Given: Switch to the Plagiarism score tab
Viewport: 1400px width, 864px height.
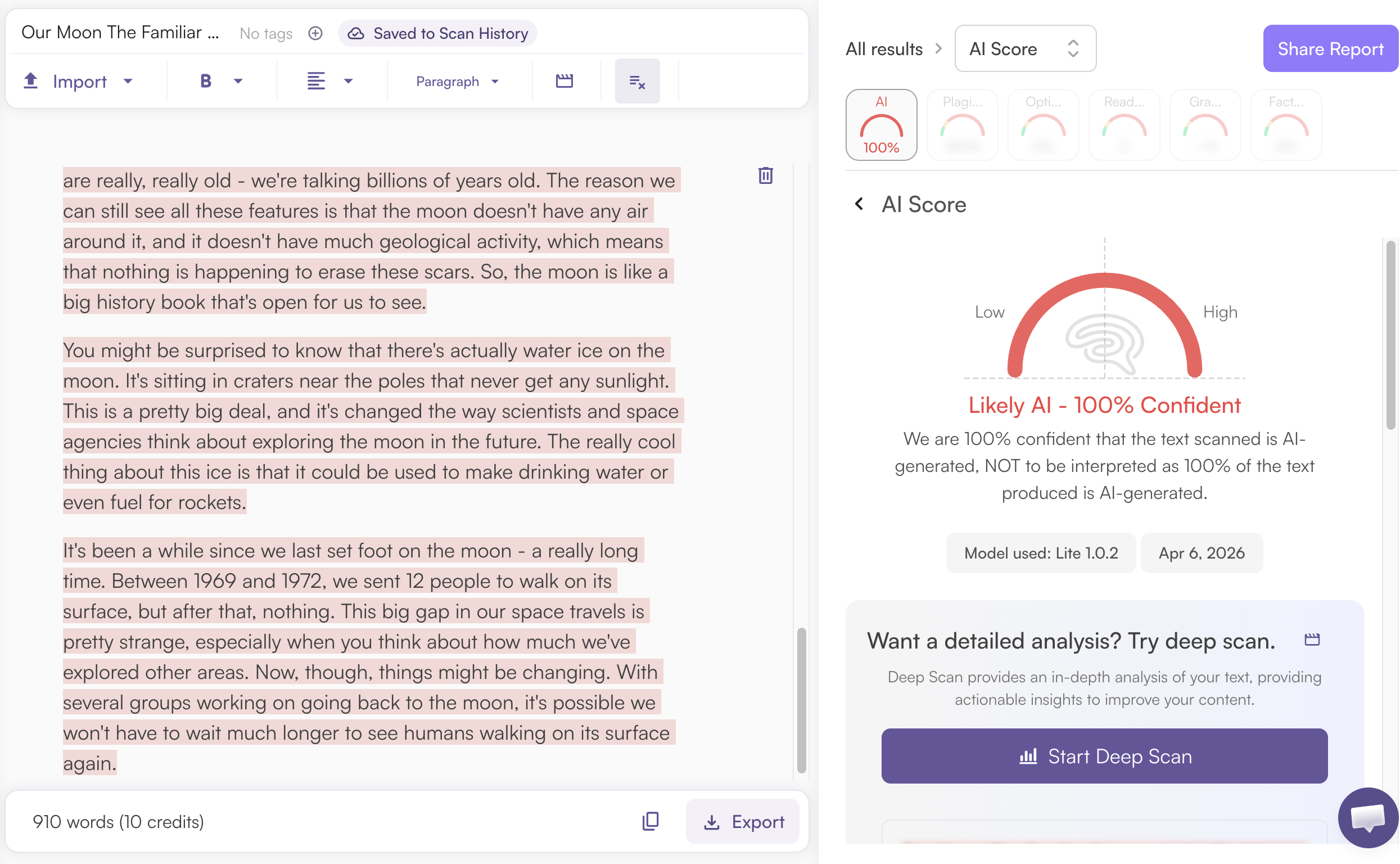Looking at the screenshot, I should point(962,124).
